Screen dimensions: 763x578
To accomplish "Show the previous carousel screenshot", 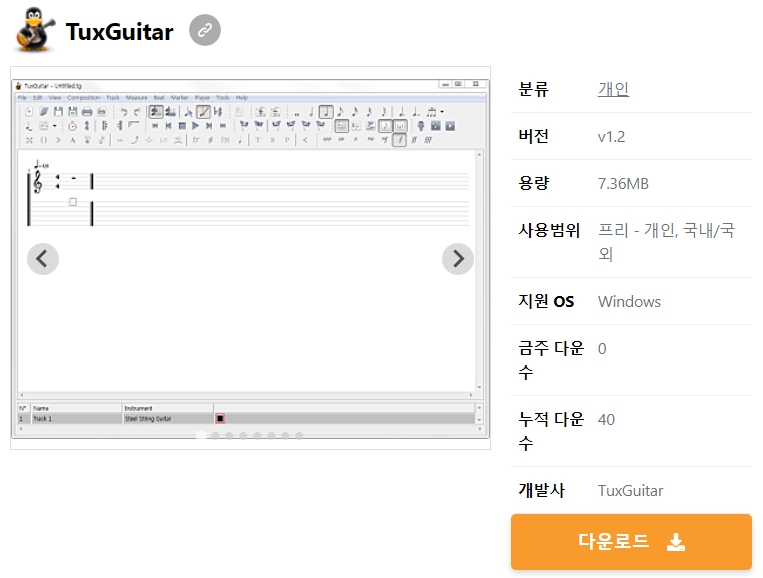I will coord(43,259).
